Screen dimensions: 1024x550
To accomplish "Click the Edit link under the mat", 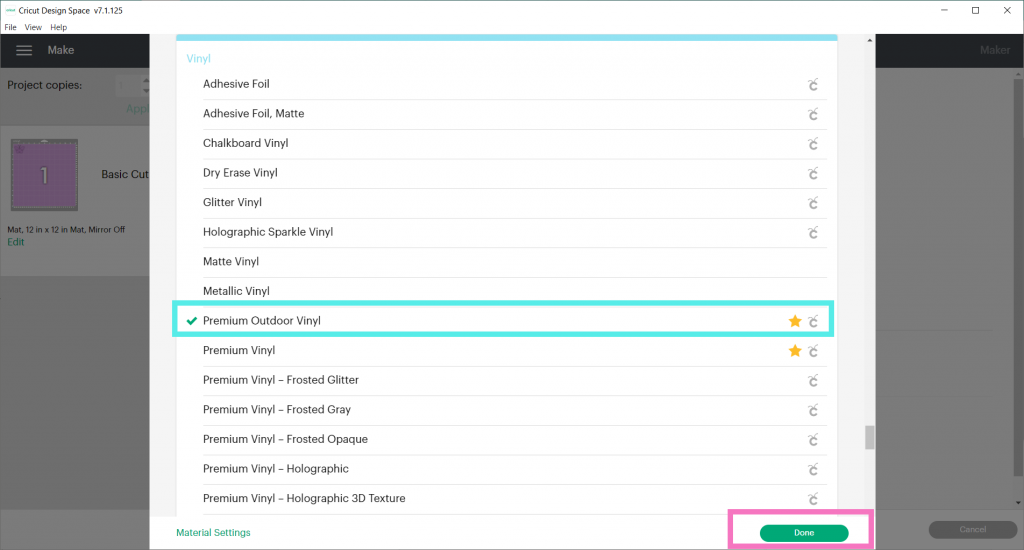I will coord(16,242).
